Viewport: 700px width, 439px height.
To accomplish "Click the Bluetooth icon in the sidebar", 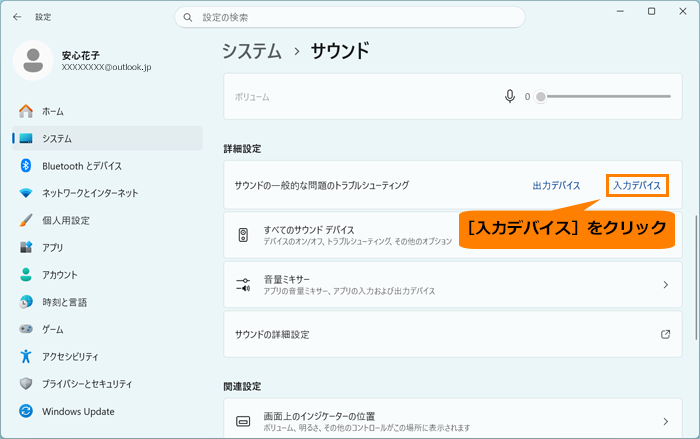I will (x=26, y=166).
